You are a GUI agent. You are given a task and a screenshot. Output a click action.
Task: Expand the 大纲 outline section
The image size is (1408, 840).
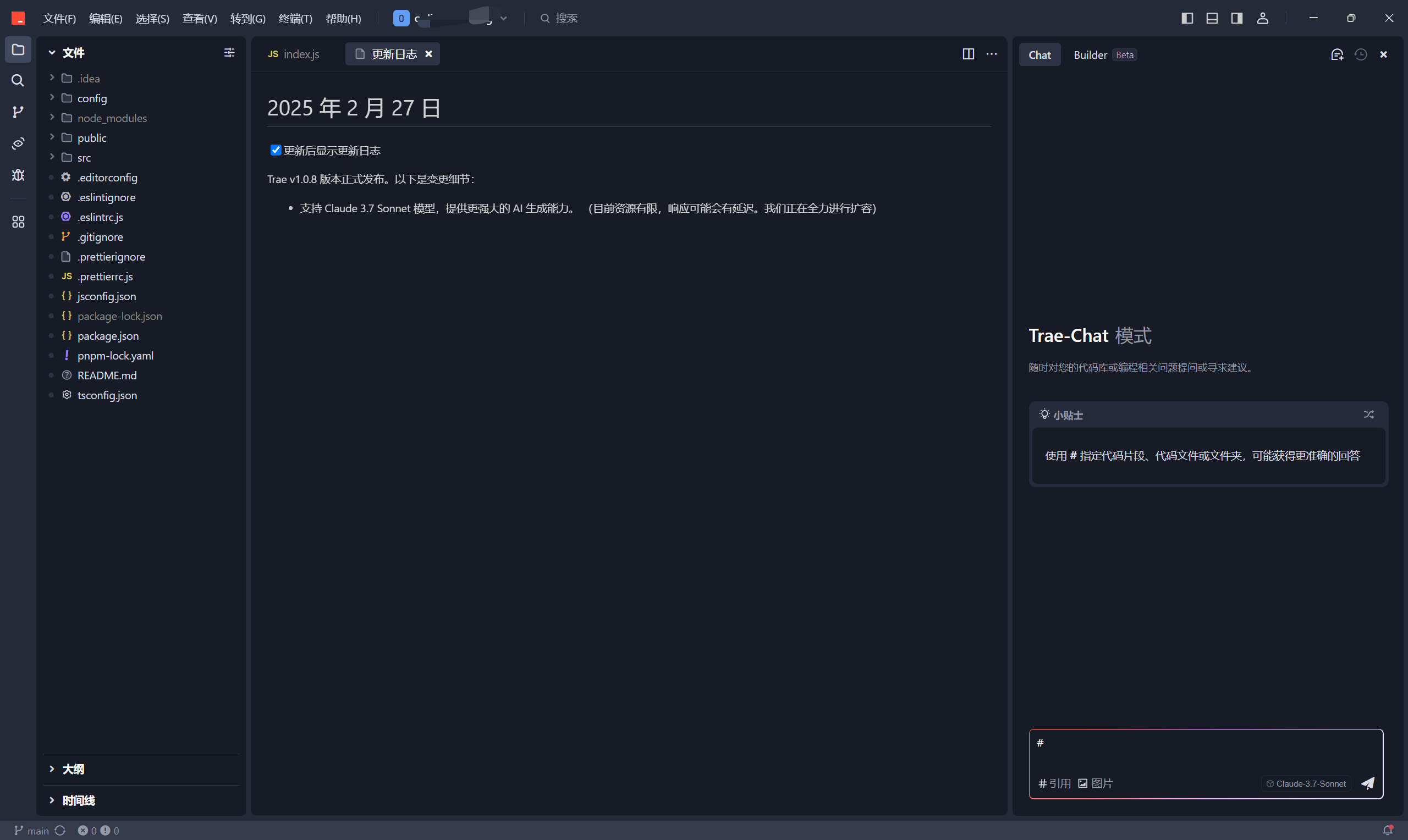click(x=73, y=769)
